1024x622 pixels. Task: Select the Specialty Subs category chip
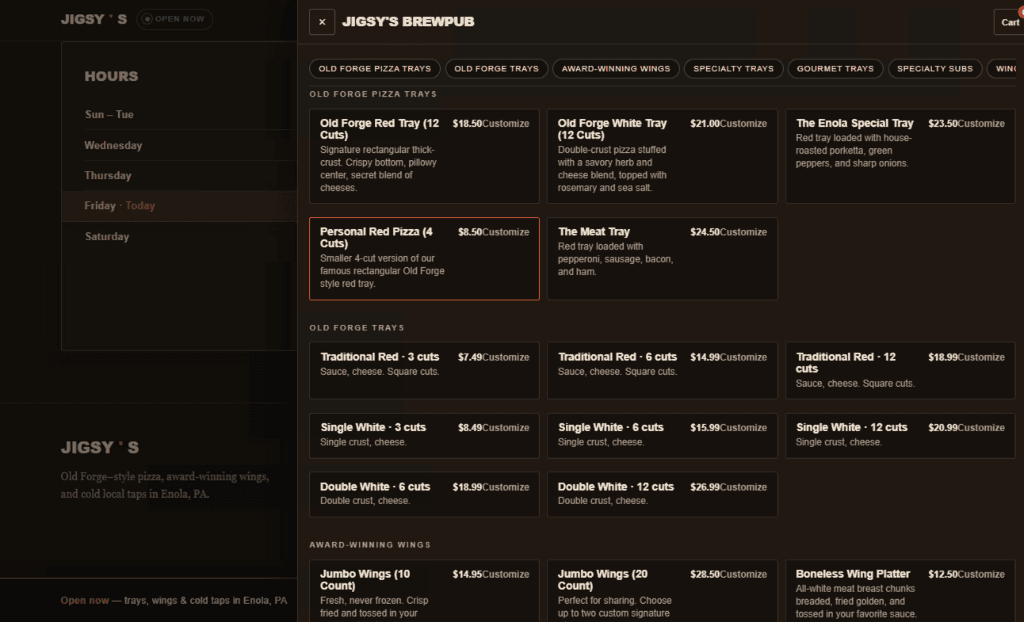[x=935, y=69]
